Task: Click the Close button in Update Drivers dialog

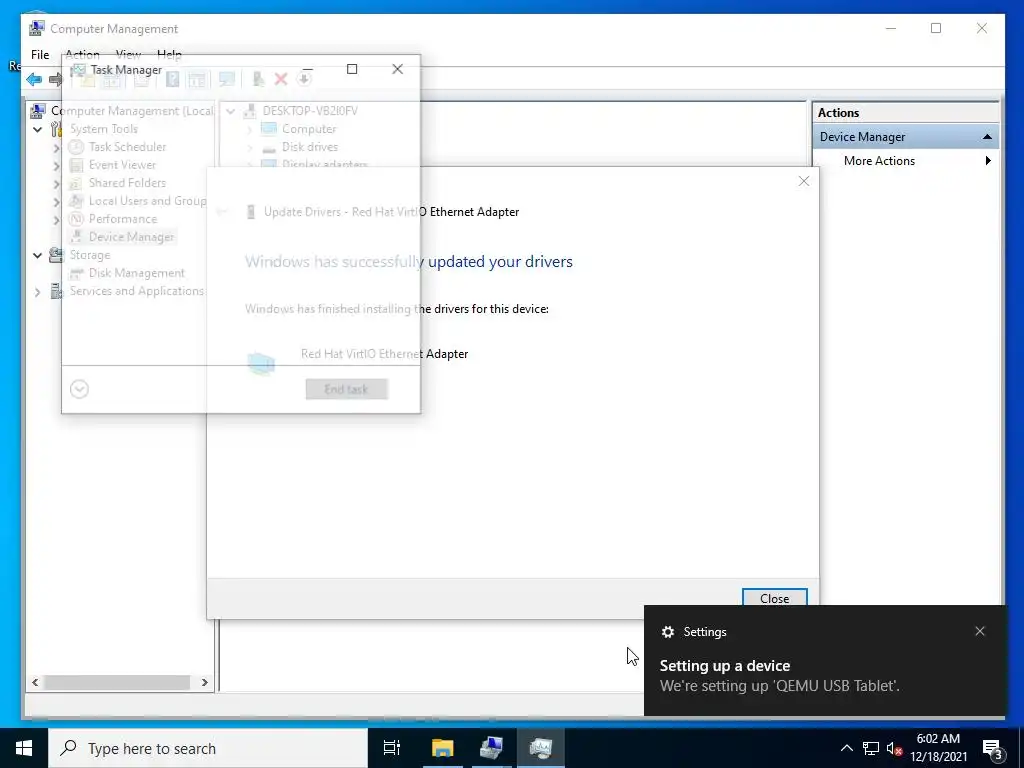Action: coord(775,598)
